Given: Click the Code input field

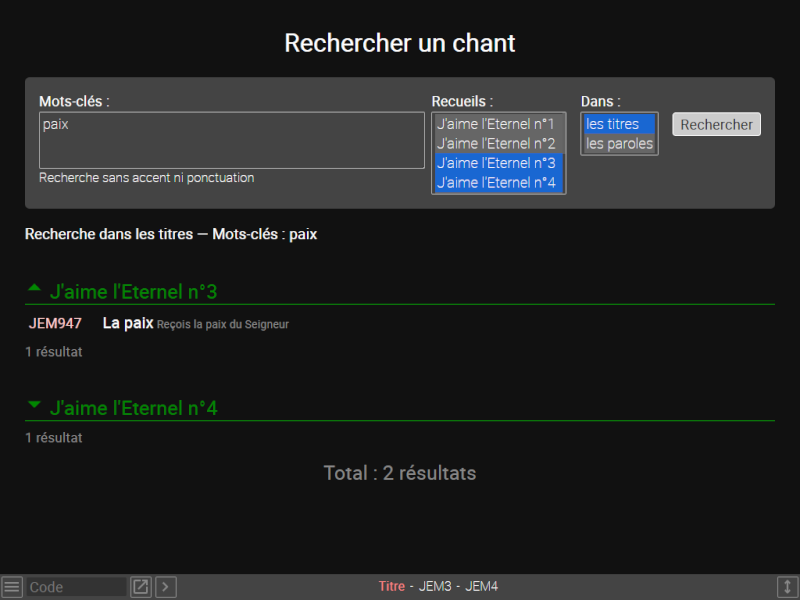Looking at the screenshot, I should point(76,587).
